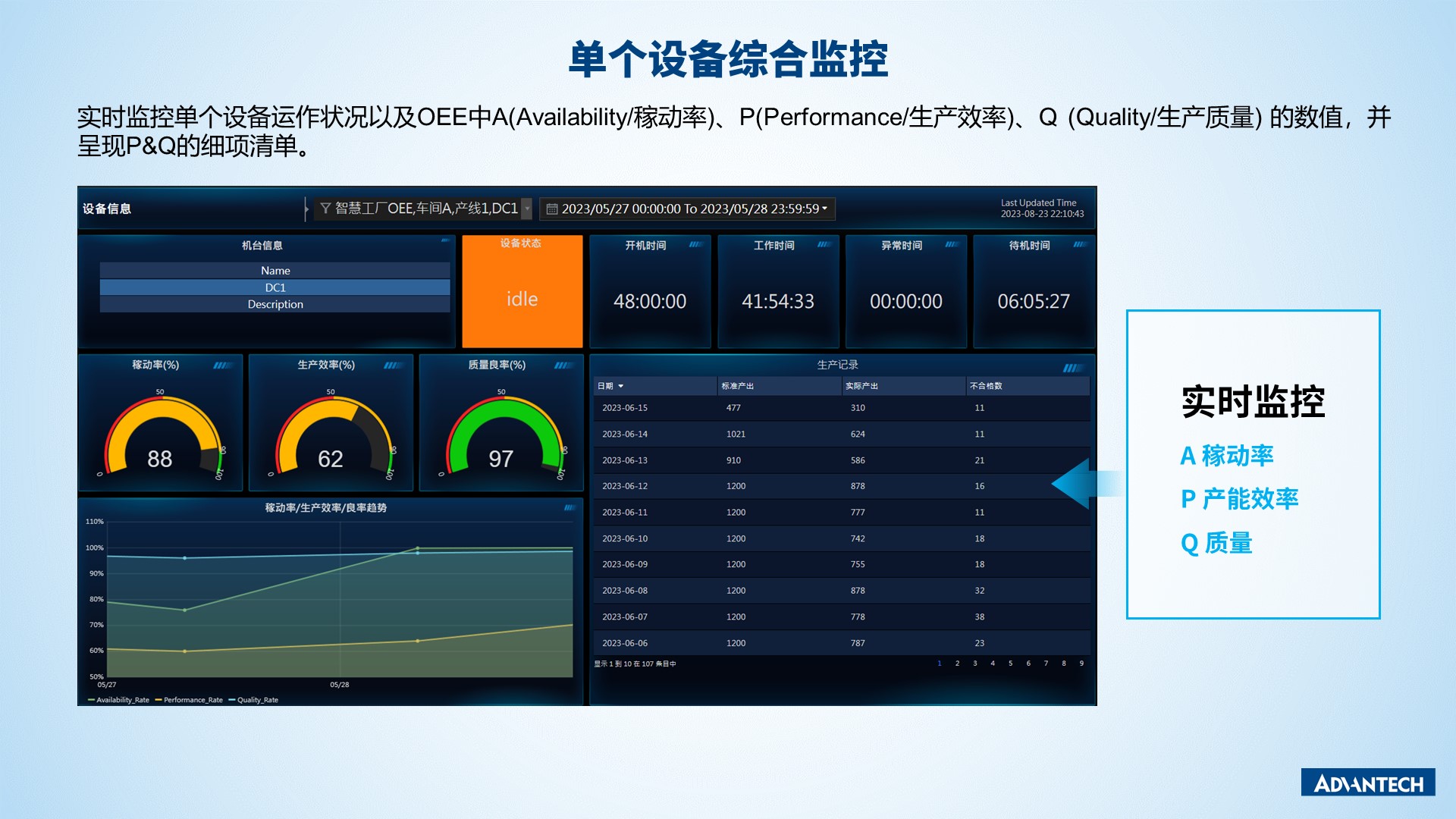Screen dimensions: 1456x819
Task: Click the striped menu icon on 异常时间 panel
Action: (951, 244)
